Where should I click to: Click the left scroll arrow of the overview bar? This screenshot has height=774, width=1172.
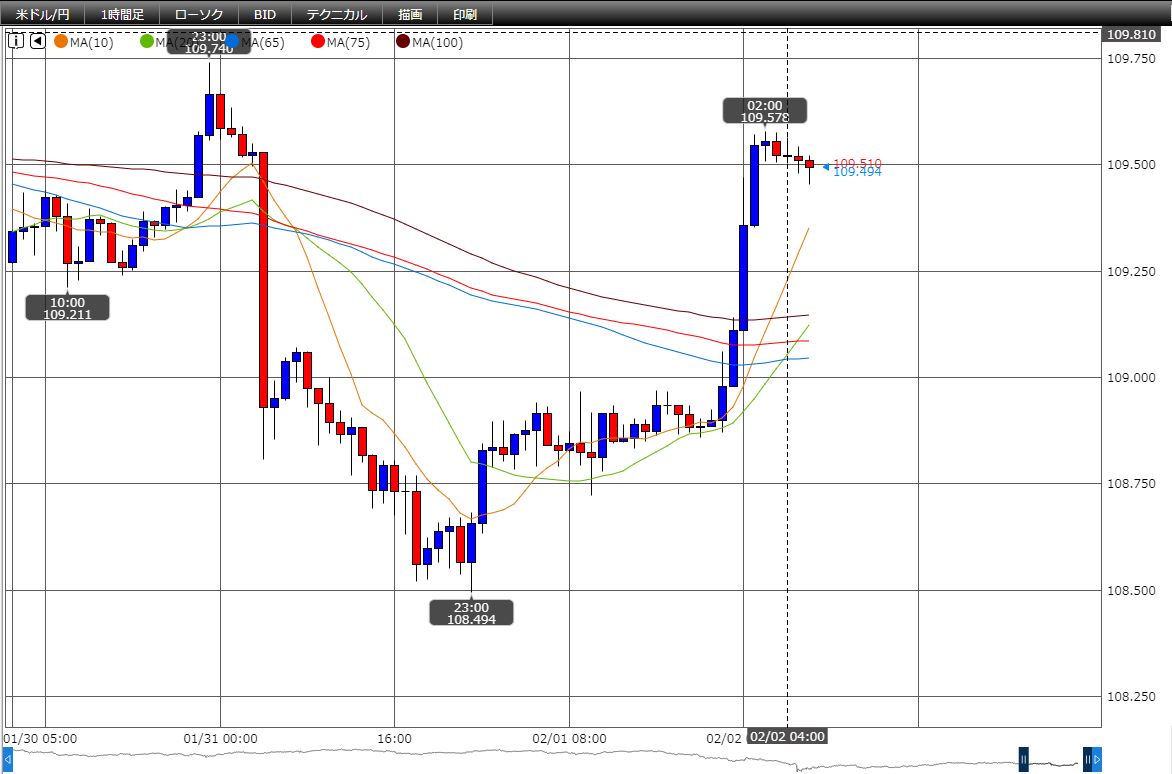click(x=7, y=761)
